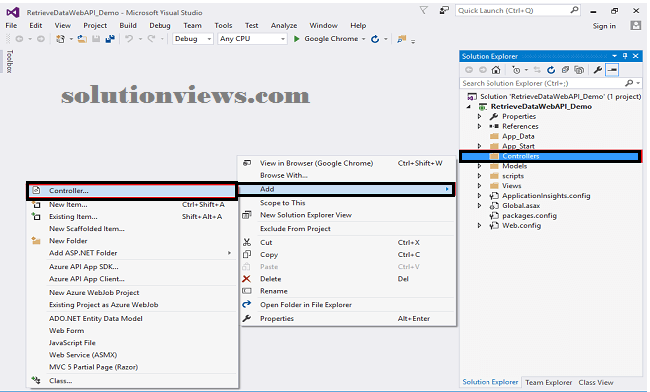Image resolution: width=650 pixels, height=392 pixels.
Task: Click the Undo toolbar icon
Action: [x=129, y=39]
